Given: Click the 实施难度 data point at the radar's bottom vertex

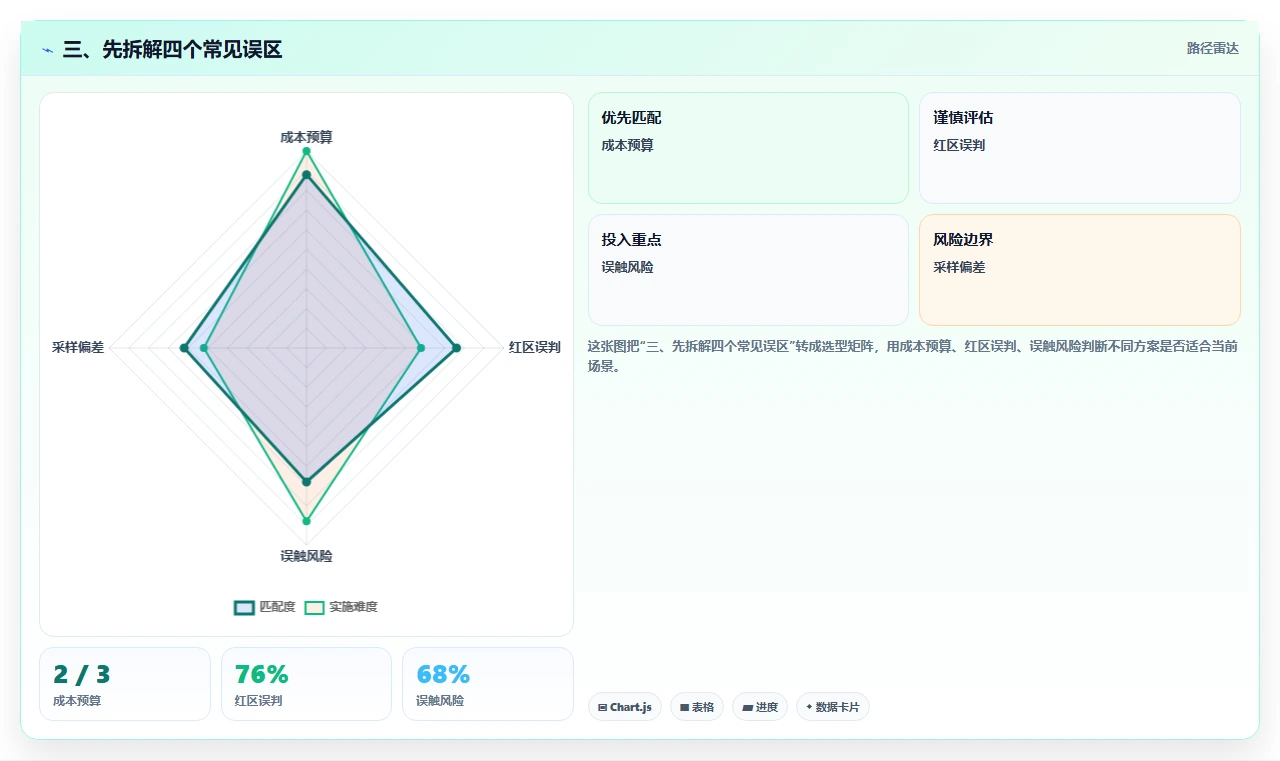Looking at the screenshot, I should pyautogui.click(x=307, y=521).
